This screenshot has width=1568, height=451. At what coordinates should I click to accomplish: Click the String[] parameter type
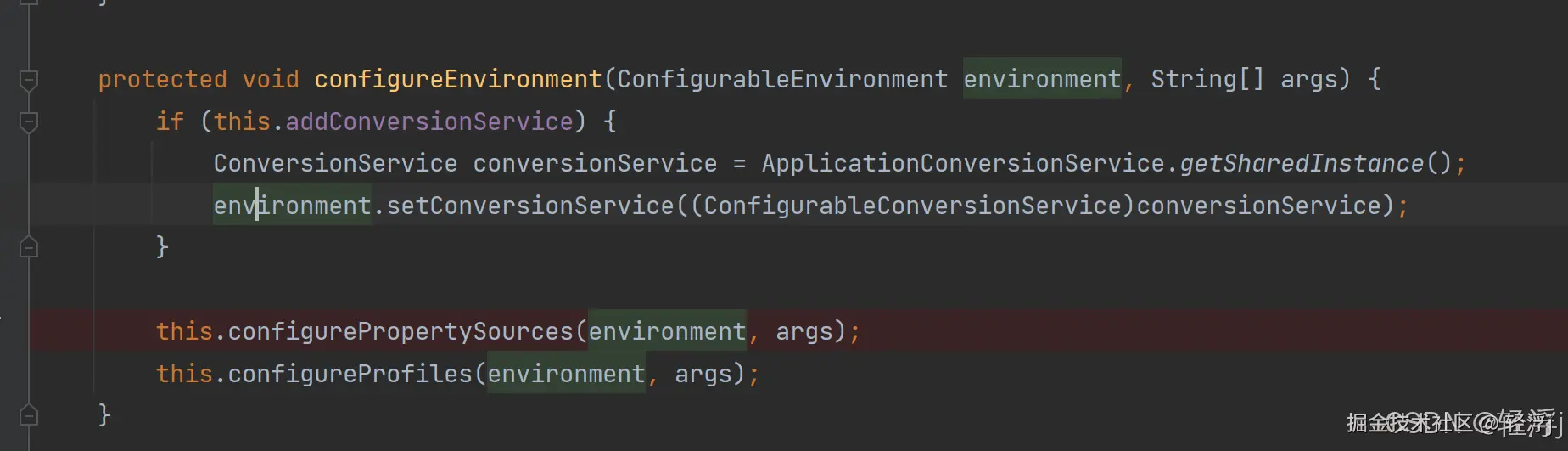pos(1207,80)
